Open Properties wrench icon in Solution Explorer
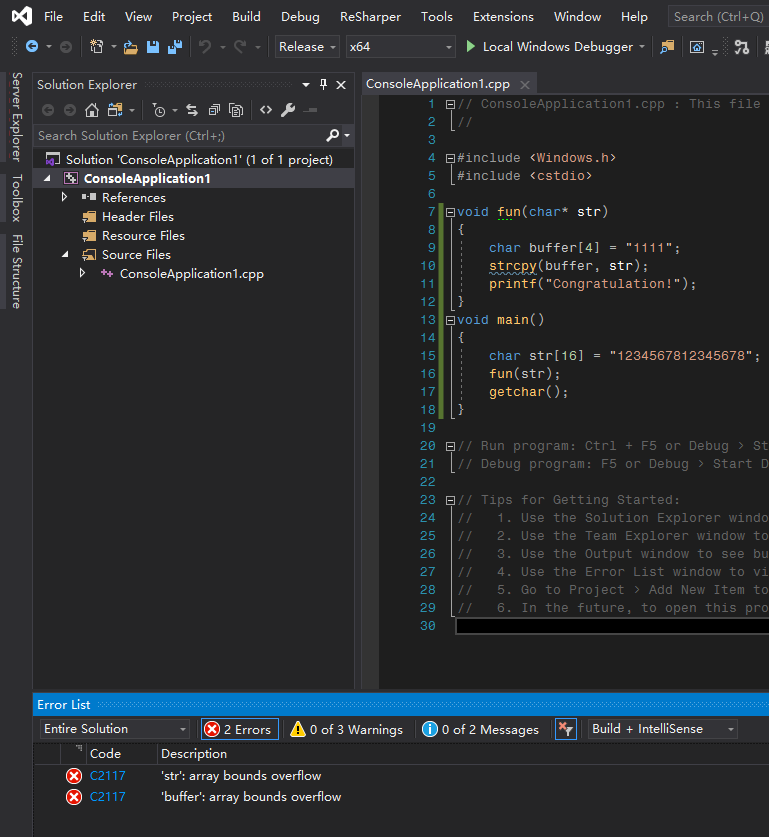The image size is (769, 837). (287, 110)
